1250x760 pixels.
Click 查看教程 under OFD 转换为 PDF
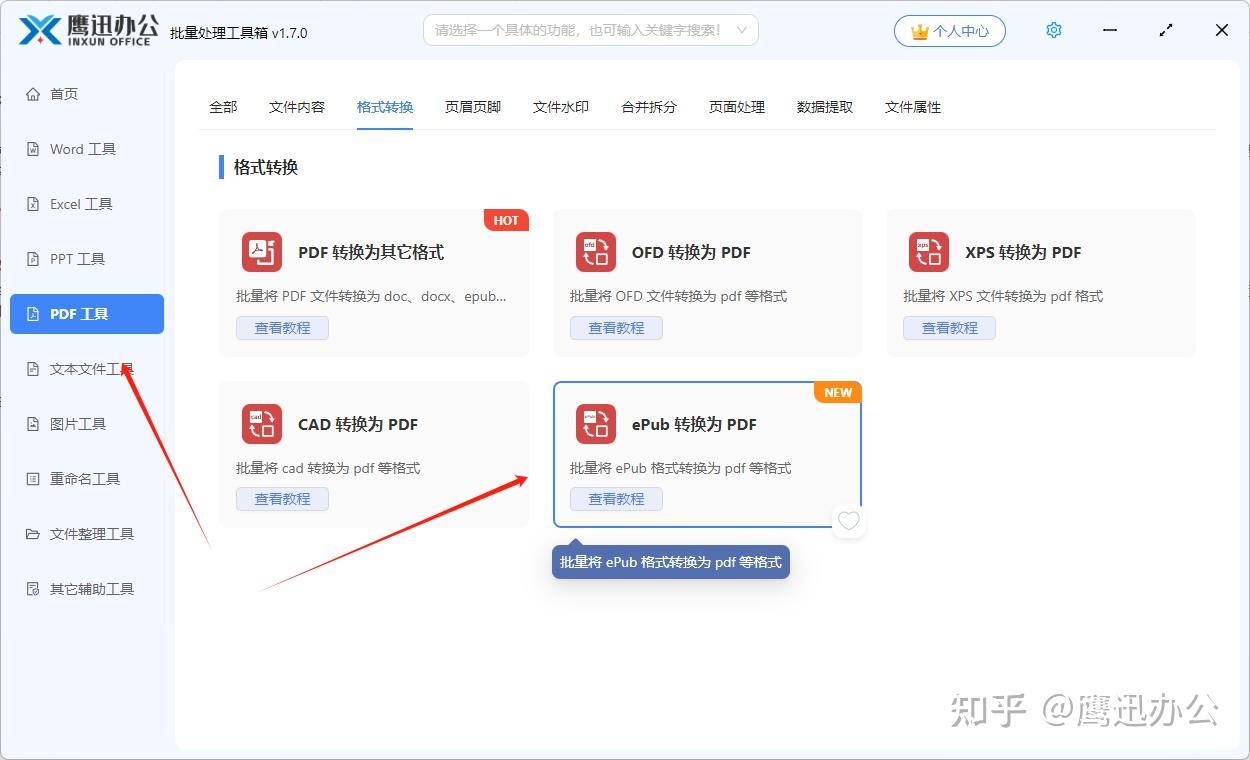point(616,328)
